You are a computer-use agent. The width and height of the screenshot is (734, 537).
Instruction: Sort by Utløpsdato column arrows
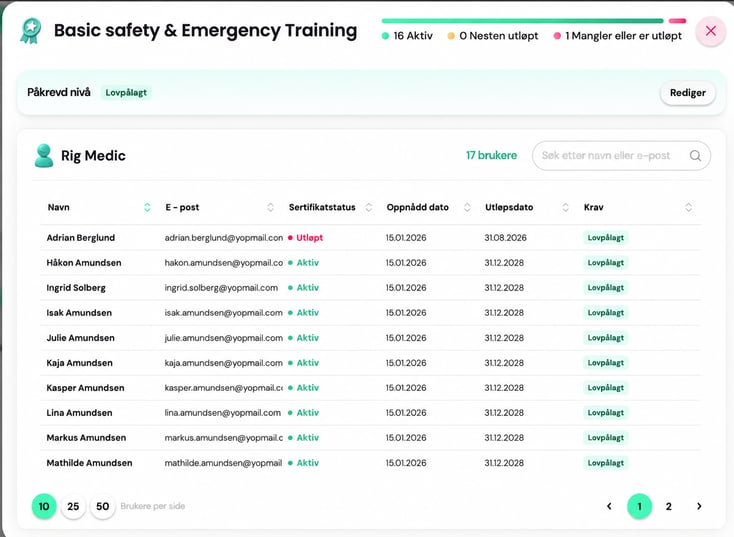565,207
